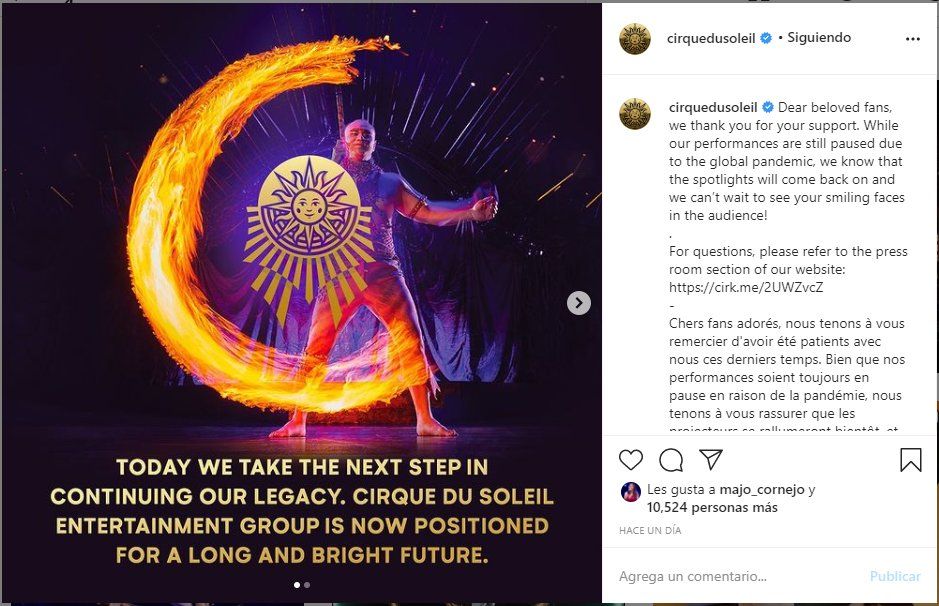Toggle the Siguiendo following status
Viewport: 939px width, 606px height.
[x=819, y=38]
